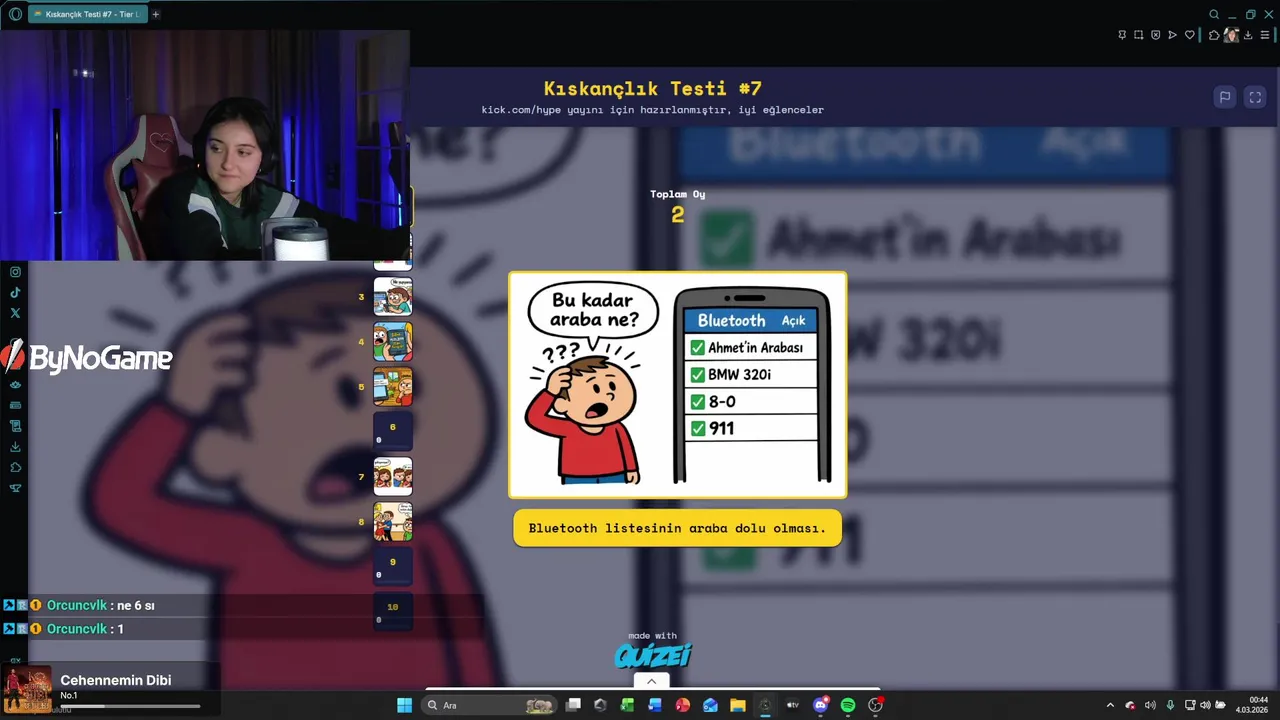Click the Opera GX logo button
1280x720 pixels.
(x=15, y=14)
